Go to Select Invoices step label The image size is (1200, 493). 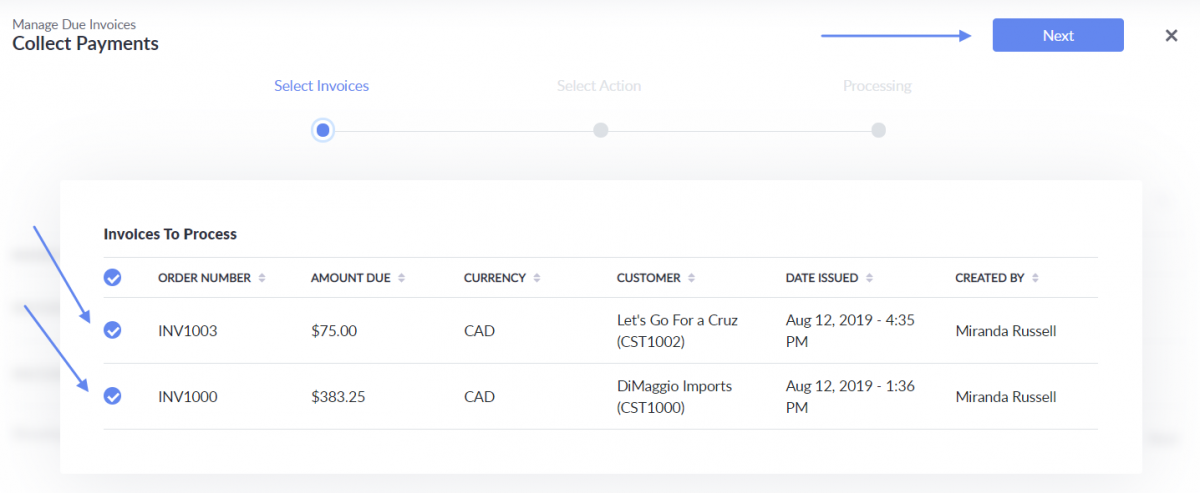click(321, 86)
